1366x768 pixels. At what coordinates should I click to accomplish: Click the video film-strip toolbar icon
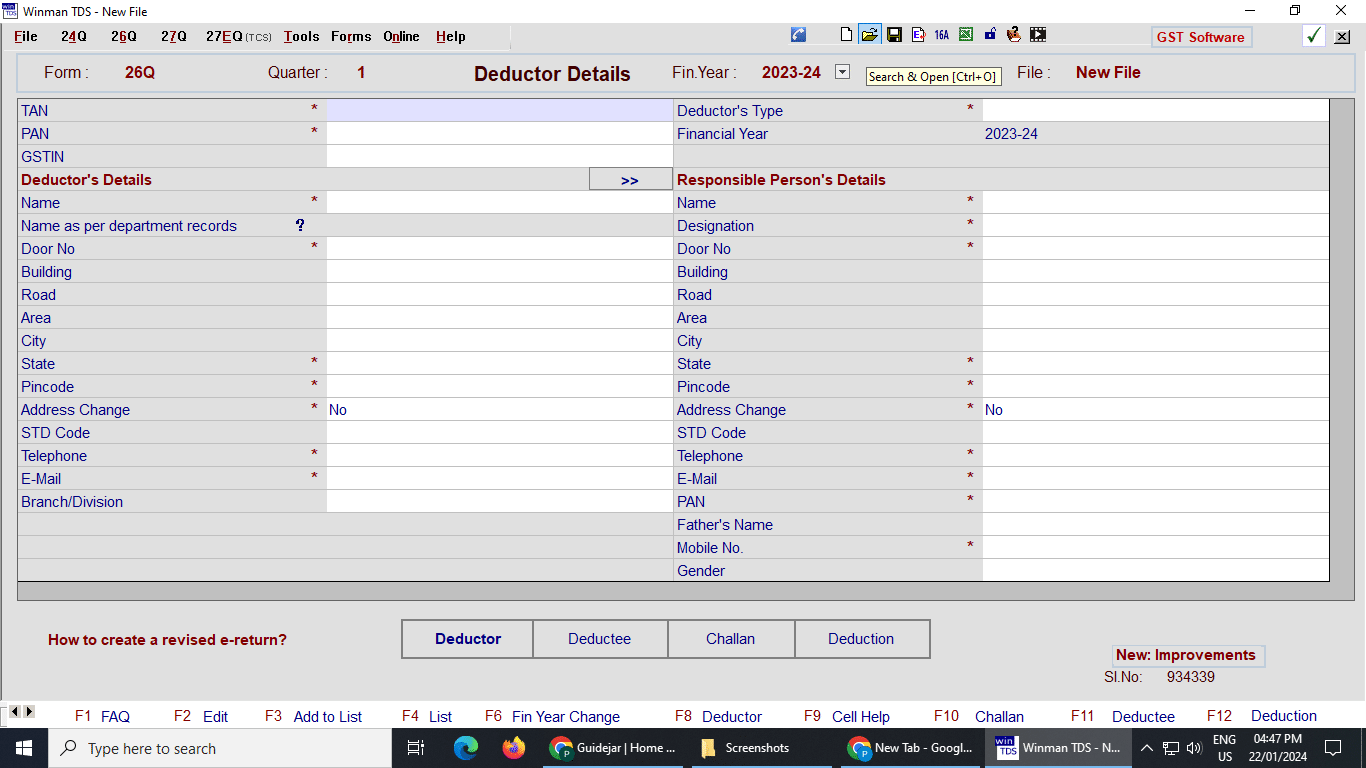1038,35
